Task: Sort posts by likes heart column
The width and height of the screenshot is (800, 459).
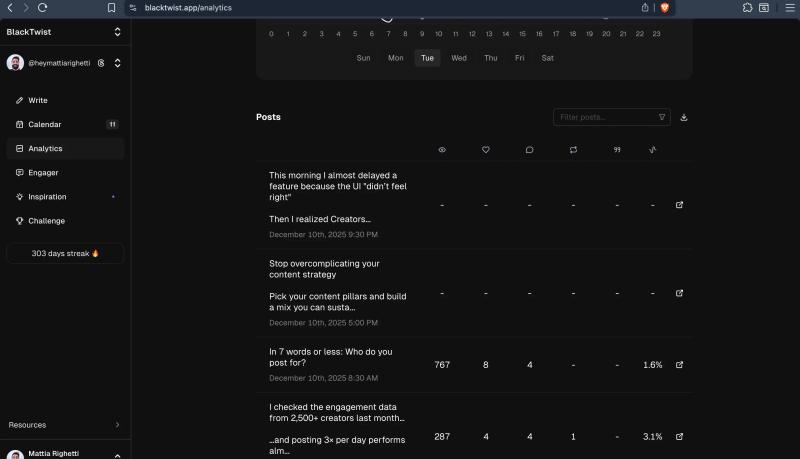Action: pos(486,150)
